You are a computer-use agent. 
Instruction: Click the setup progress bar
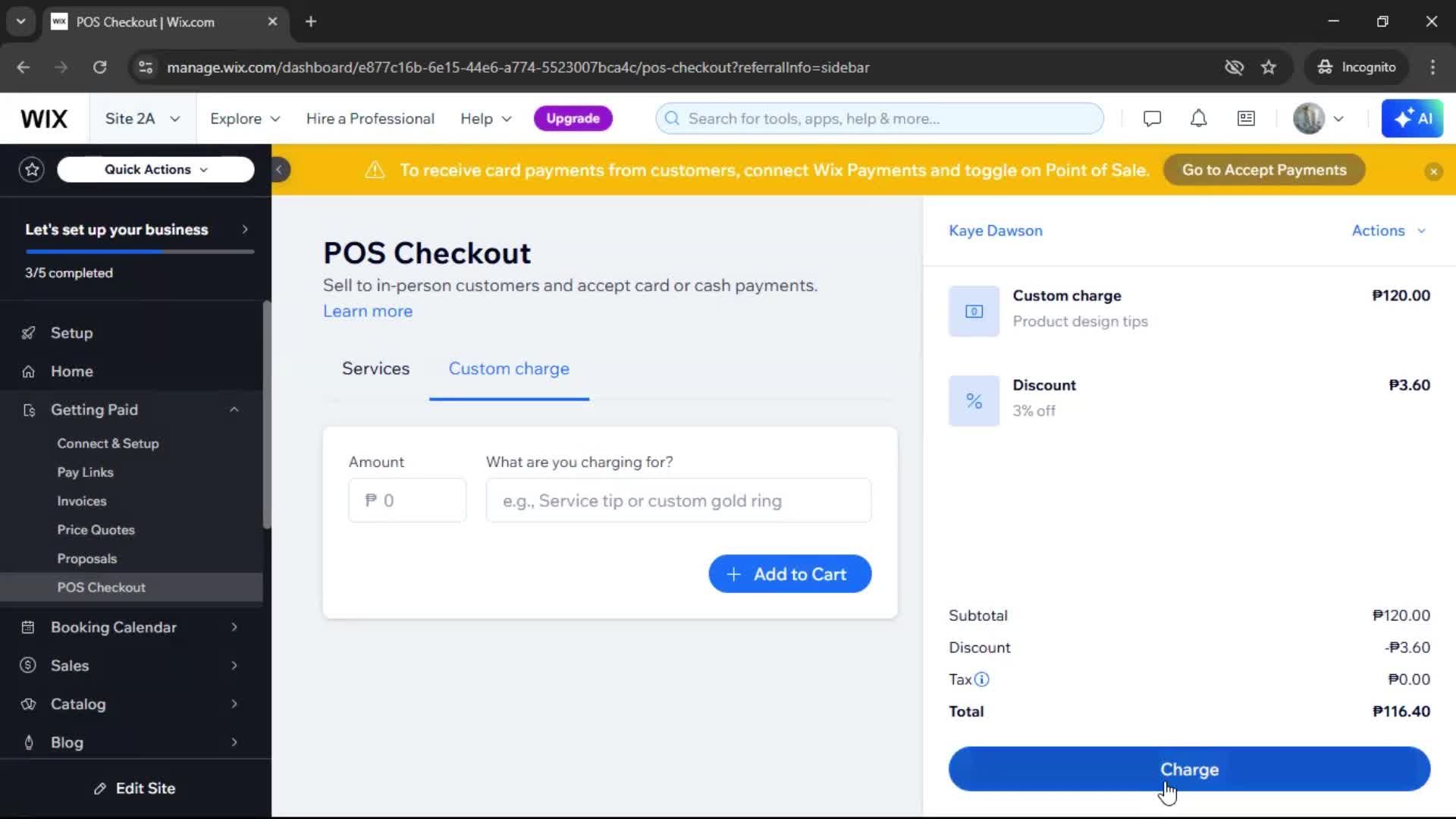[140, 251]
